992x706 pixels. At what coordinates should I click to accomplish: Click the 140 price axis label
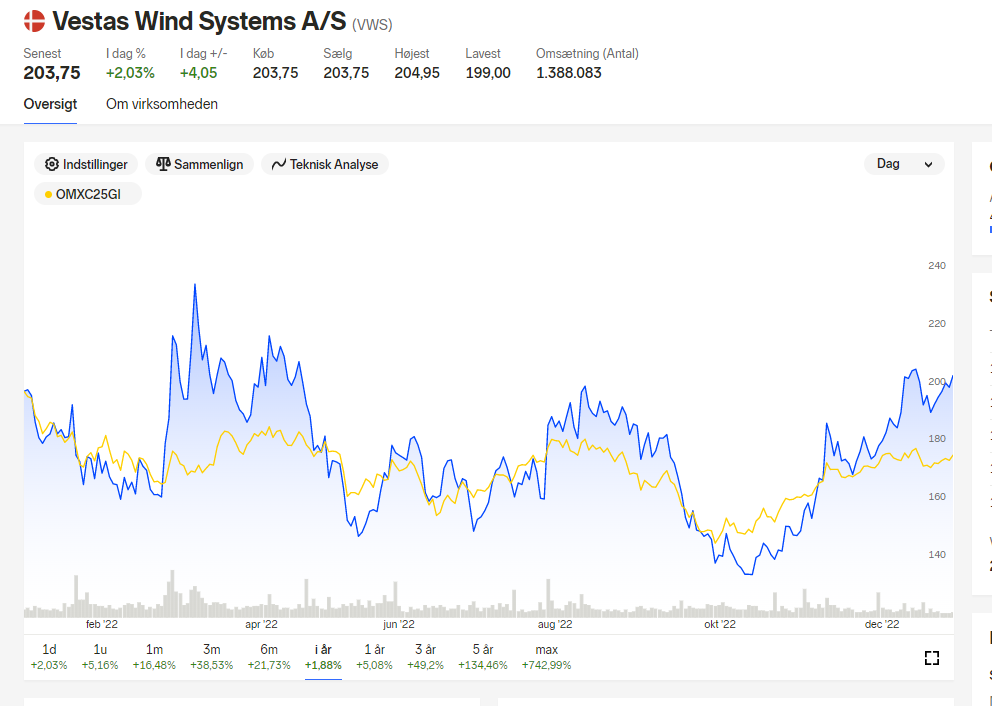tap(937, 555)
